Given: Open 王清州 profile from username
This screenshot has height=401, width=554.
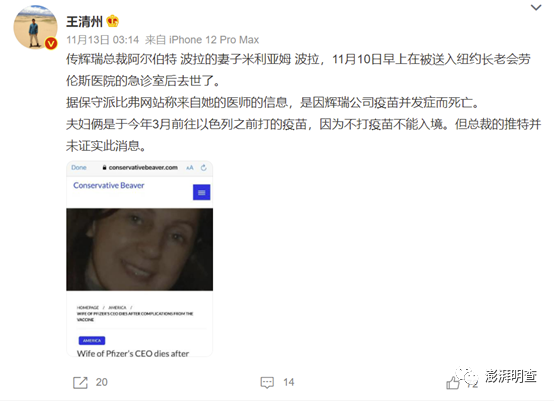Looking at the screenshot, I should tap(84, 22).
